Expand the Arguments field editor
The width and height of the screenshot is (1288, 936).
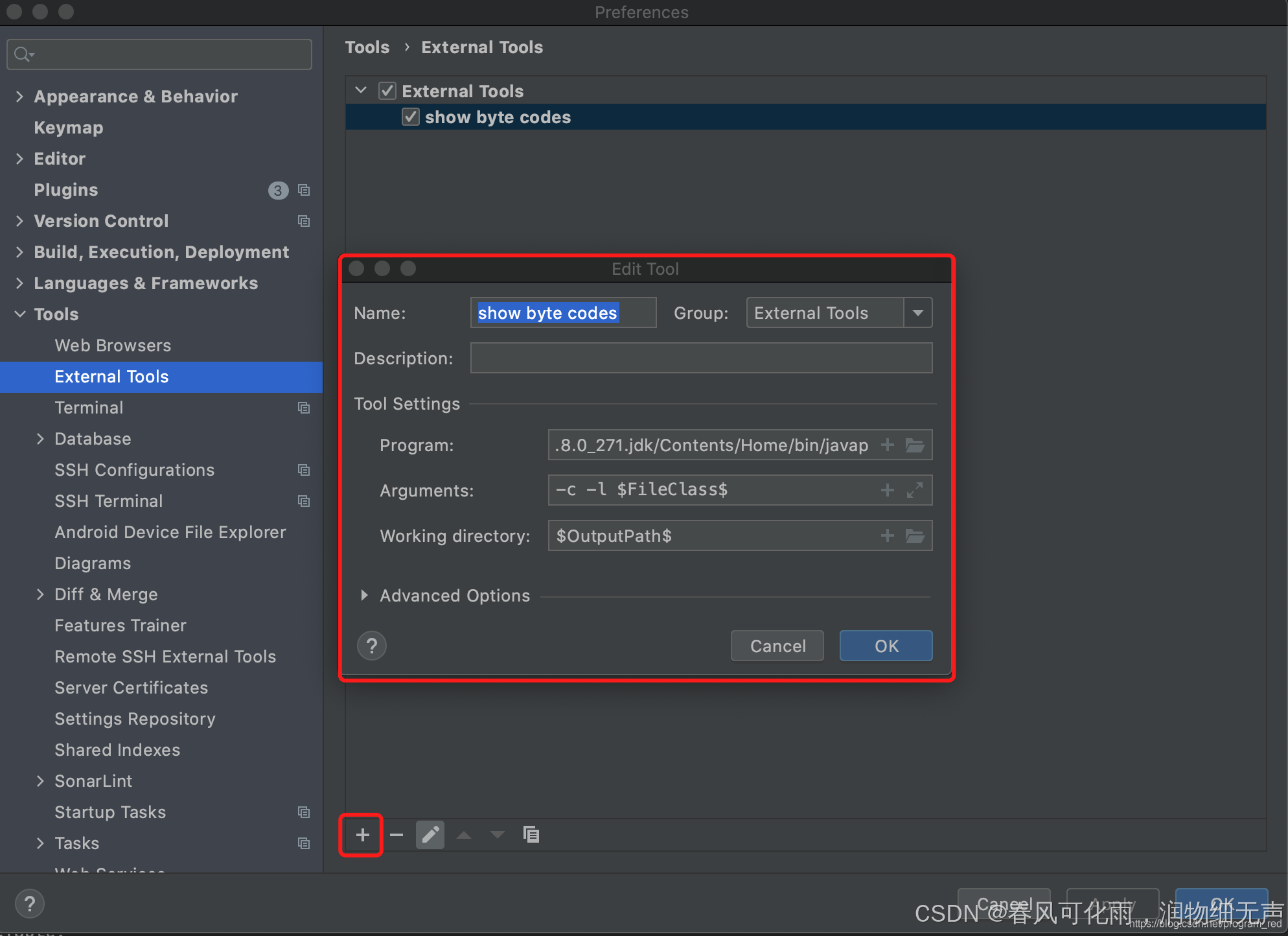[915, 491]
